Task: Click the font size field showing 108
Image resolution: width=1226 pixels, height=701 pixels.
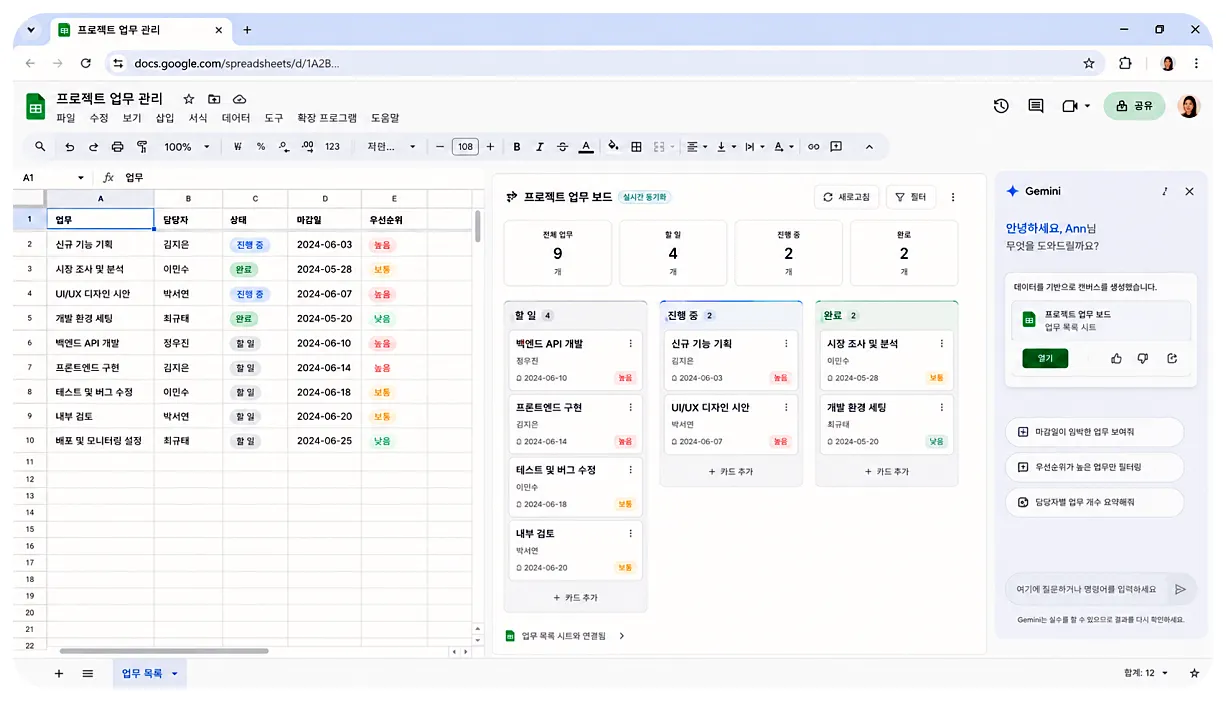Action: (x=465, y=147)
